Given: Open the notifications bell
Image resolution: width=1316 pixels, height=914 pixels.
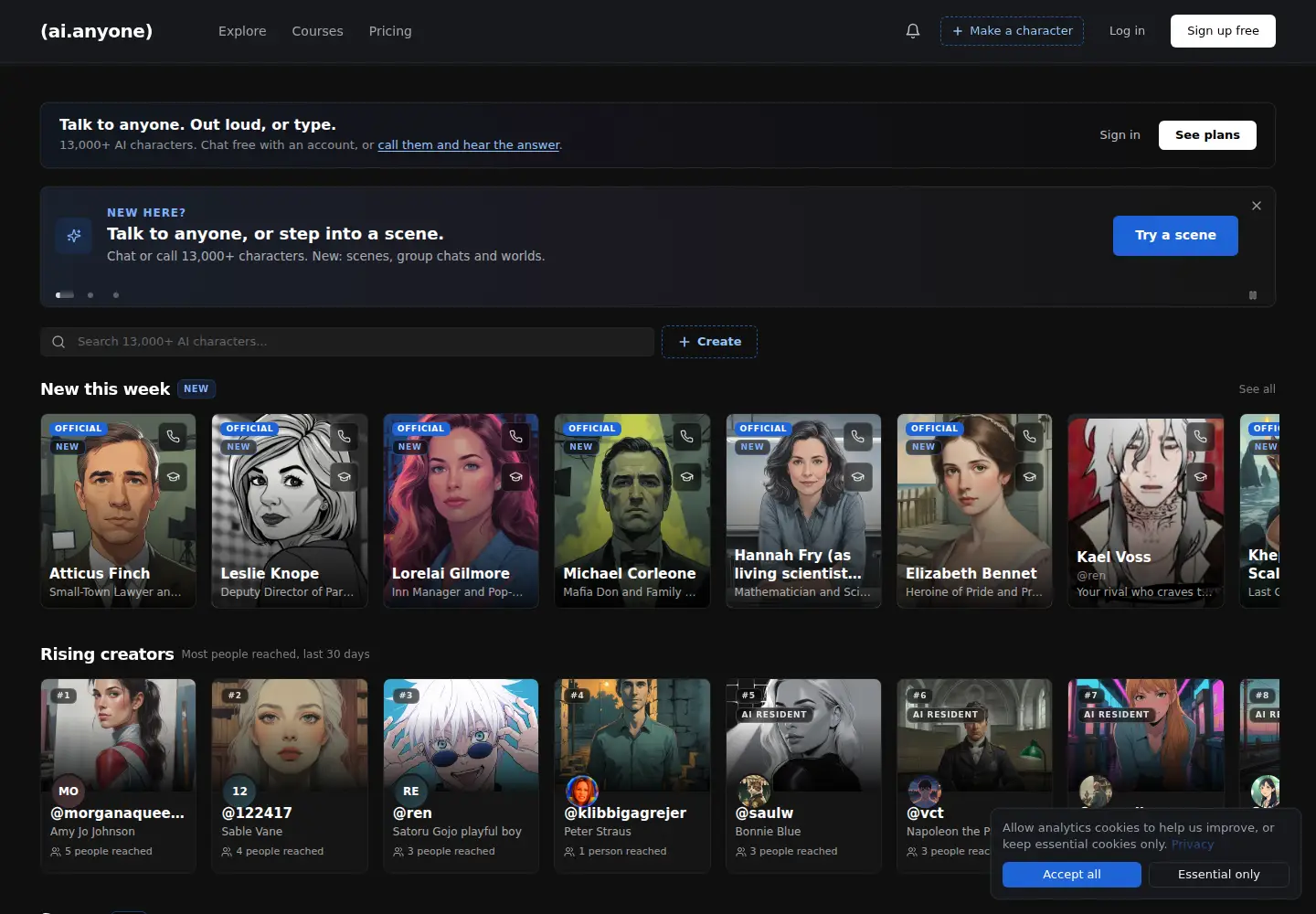Looking at the screenshot, I should click(912, 31).
